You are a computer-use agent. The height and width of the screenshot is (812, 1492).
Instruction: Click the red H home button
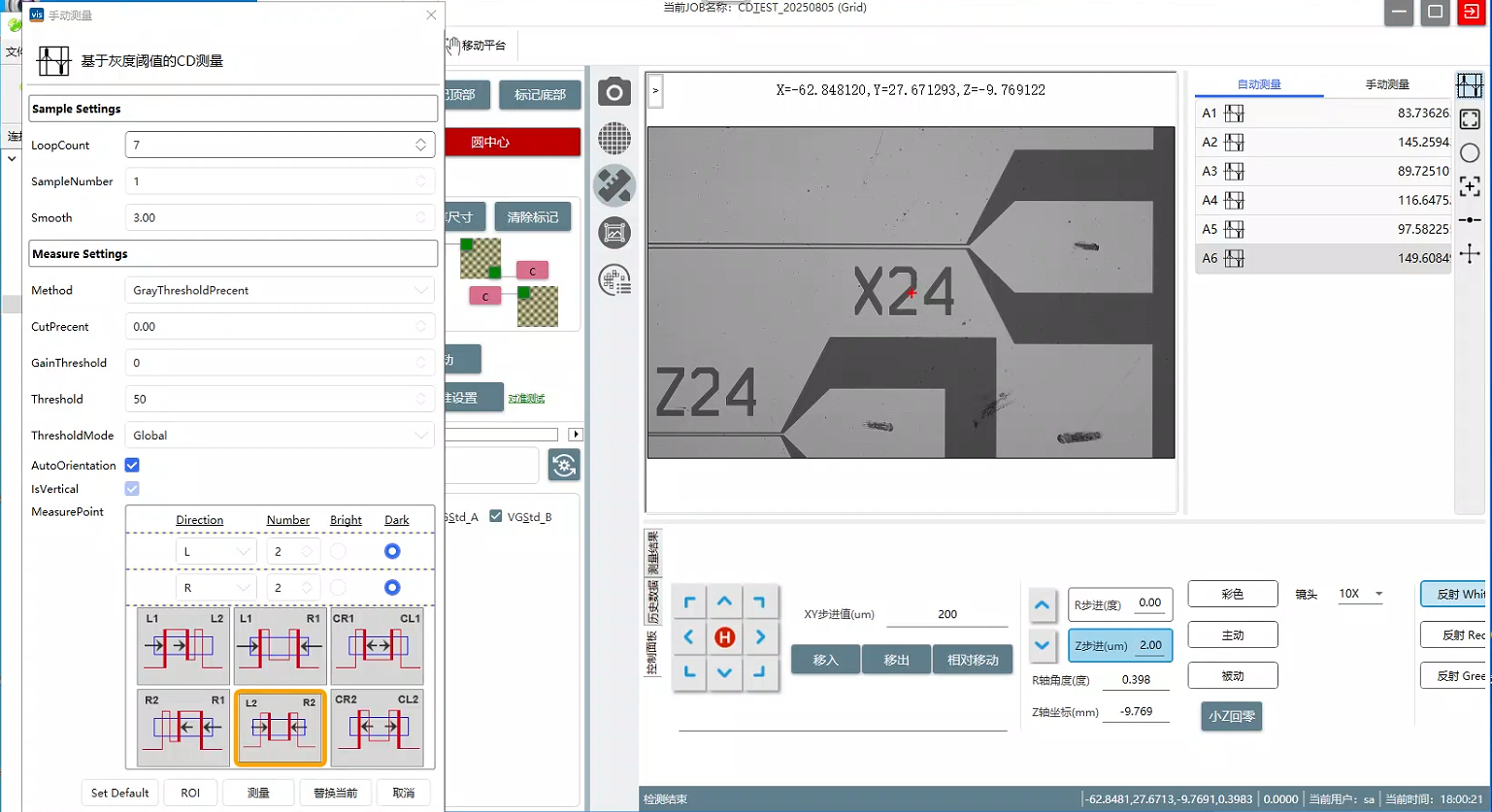click(x=724, y=637)
